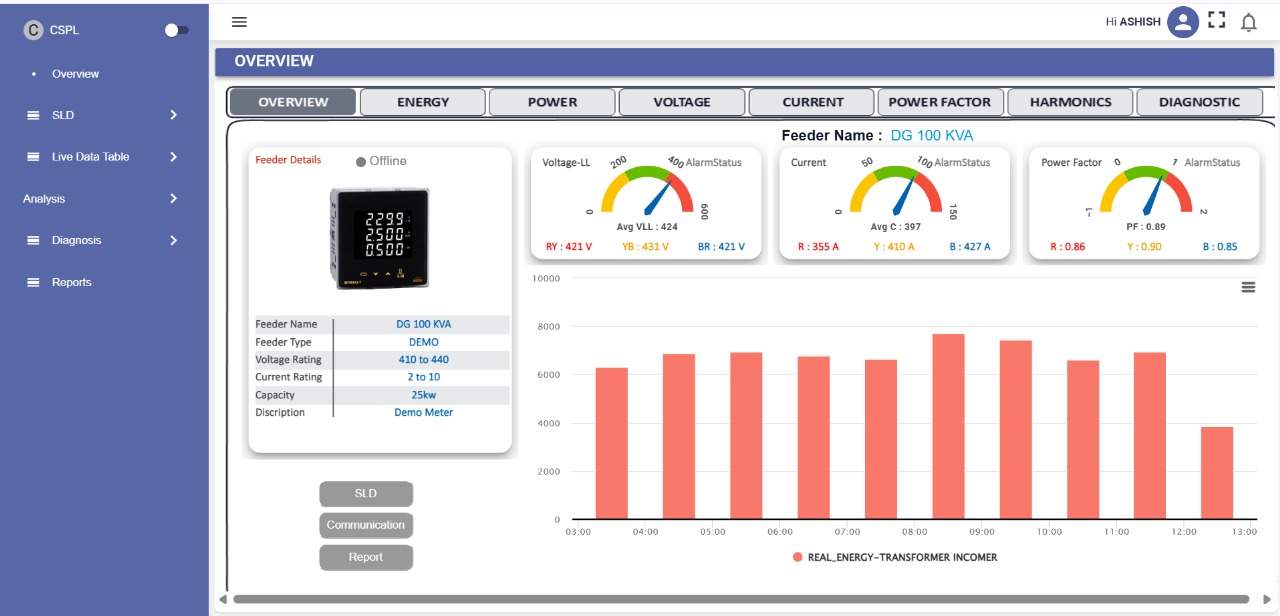Switch to the ENERGY tab
Image resolution: width=1280 pixels, height=616 pixels.
click(423, 101)
